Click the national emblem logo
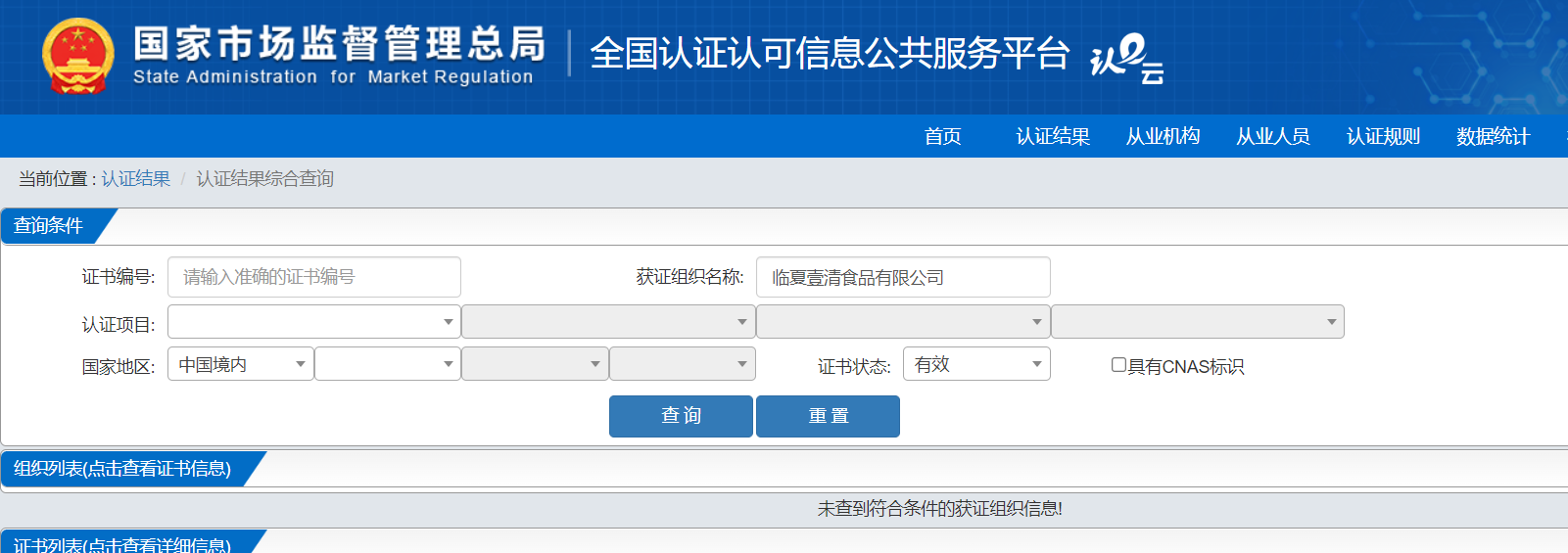This screenshot has width=1568, height=553. [x=77, y=56]
